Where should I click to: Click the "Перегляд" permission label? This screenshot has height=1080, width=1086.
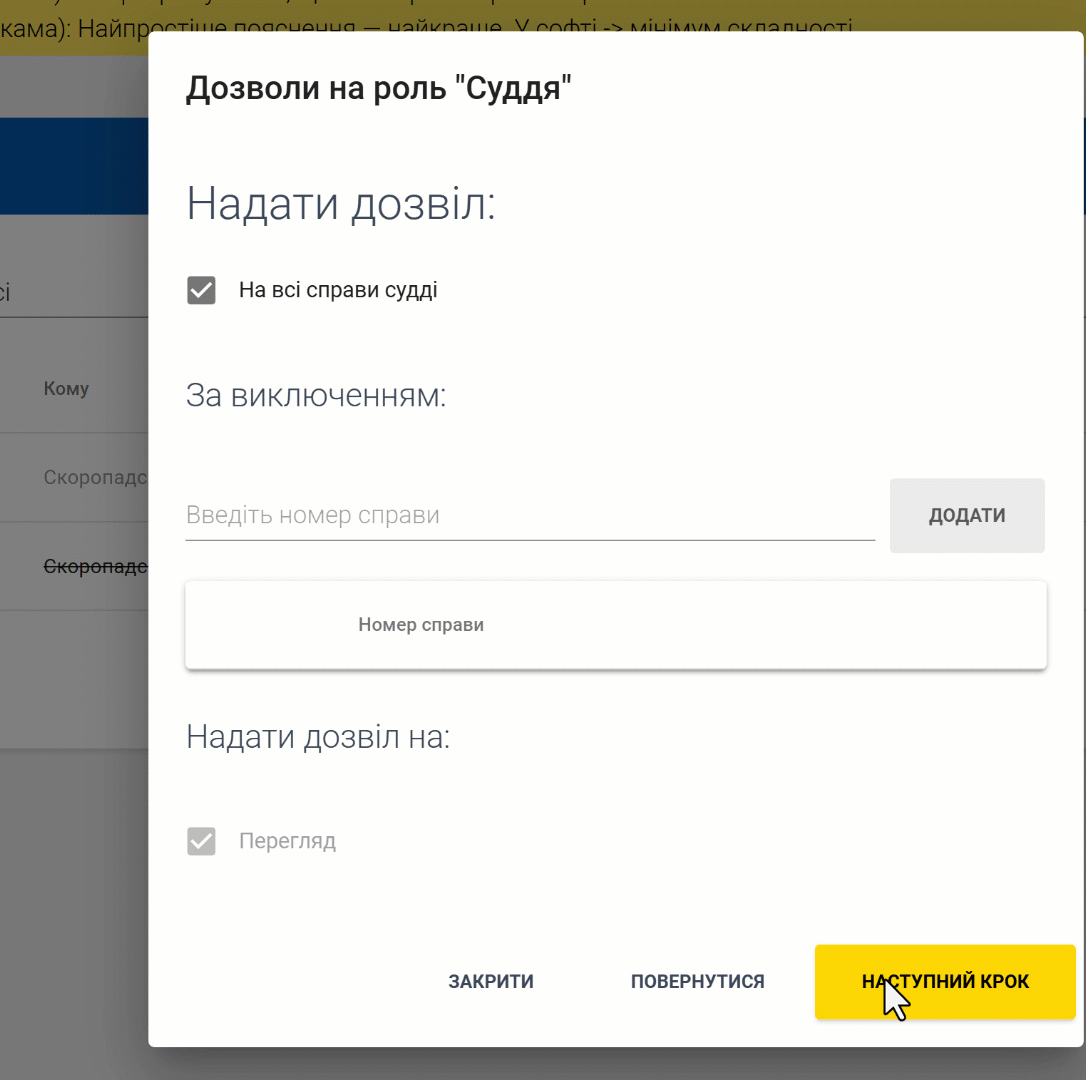coord(287,841)
